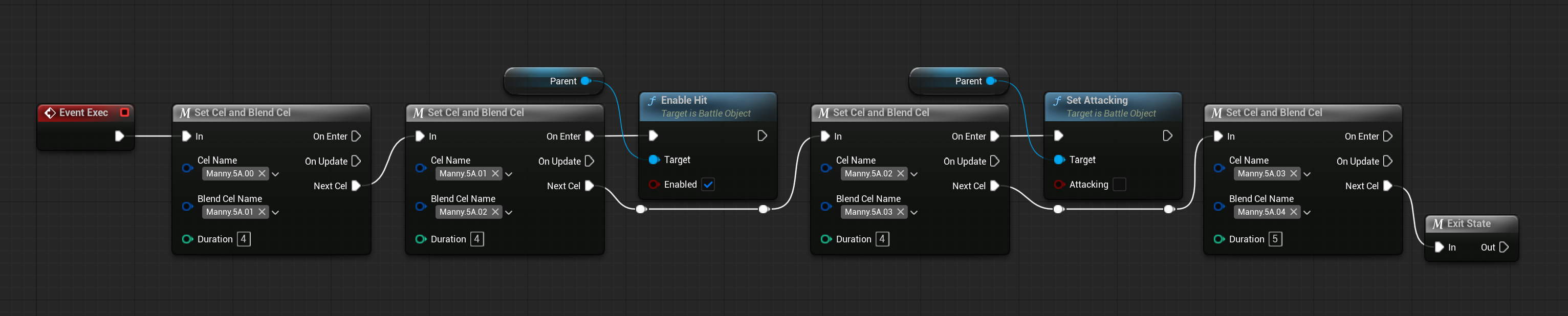Click Next Cel pin of Manny.5A.03 node
The width and height of the screenshot is (1568, 316).
(x=1388, y=186)
